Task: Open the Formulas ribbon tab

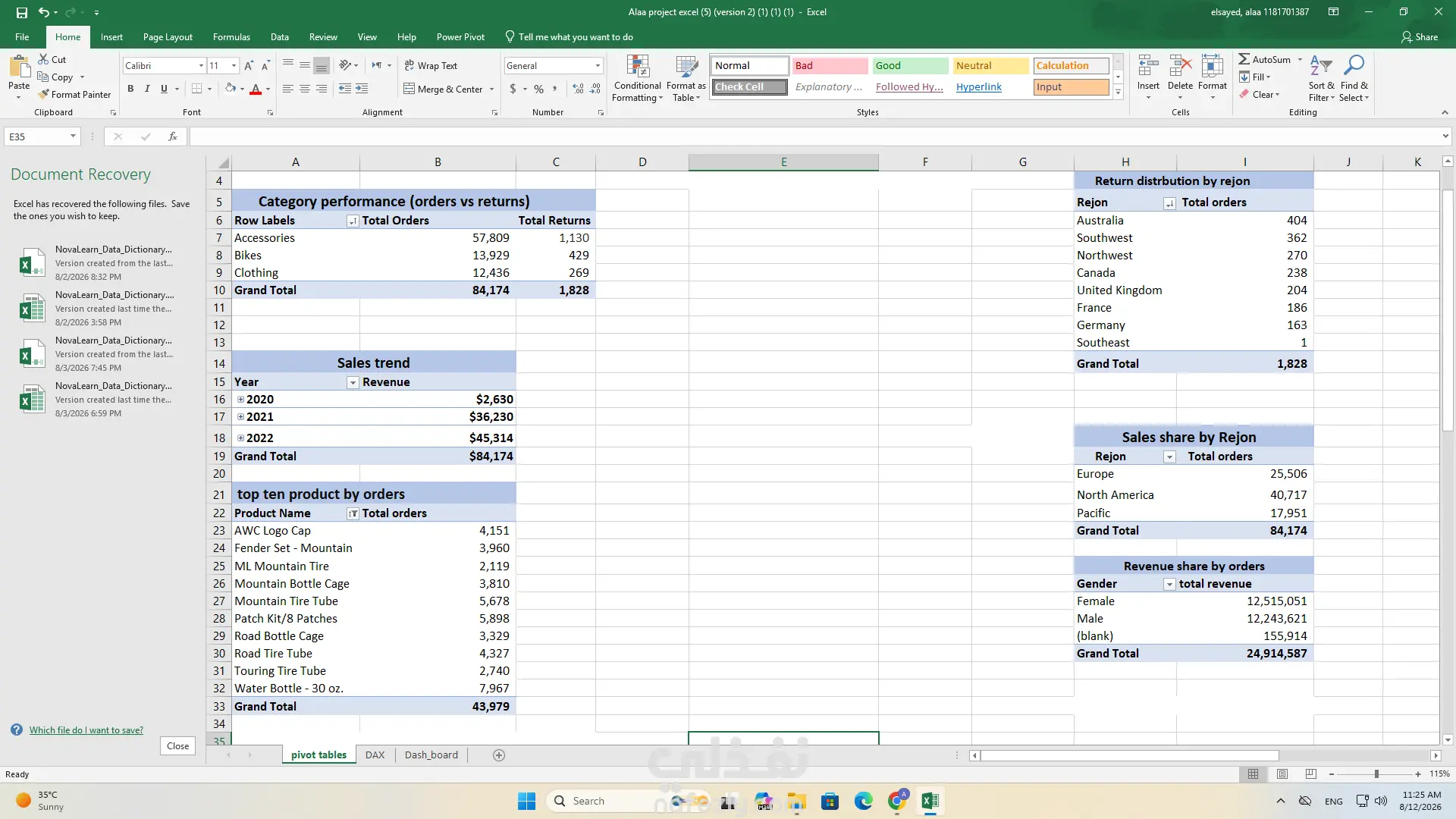Action: [x=231, y=37]
